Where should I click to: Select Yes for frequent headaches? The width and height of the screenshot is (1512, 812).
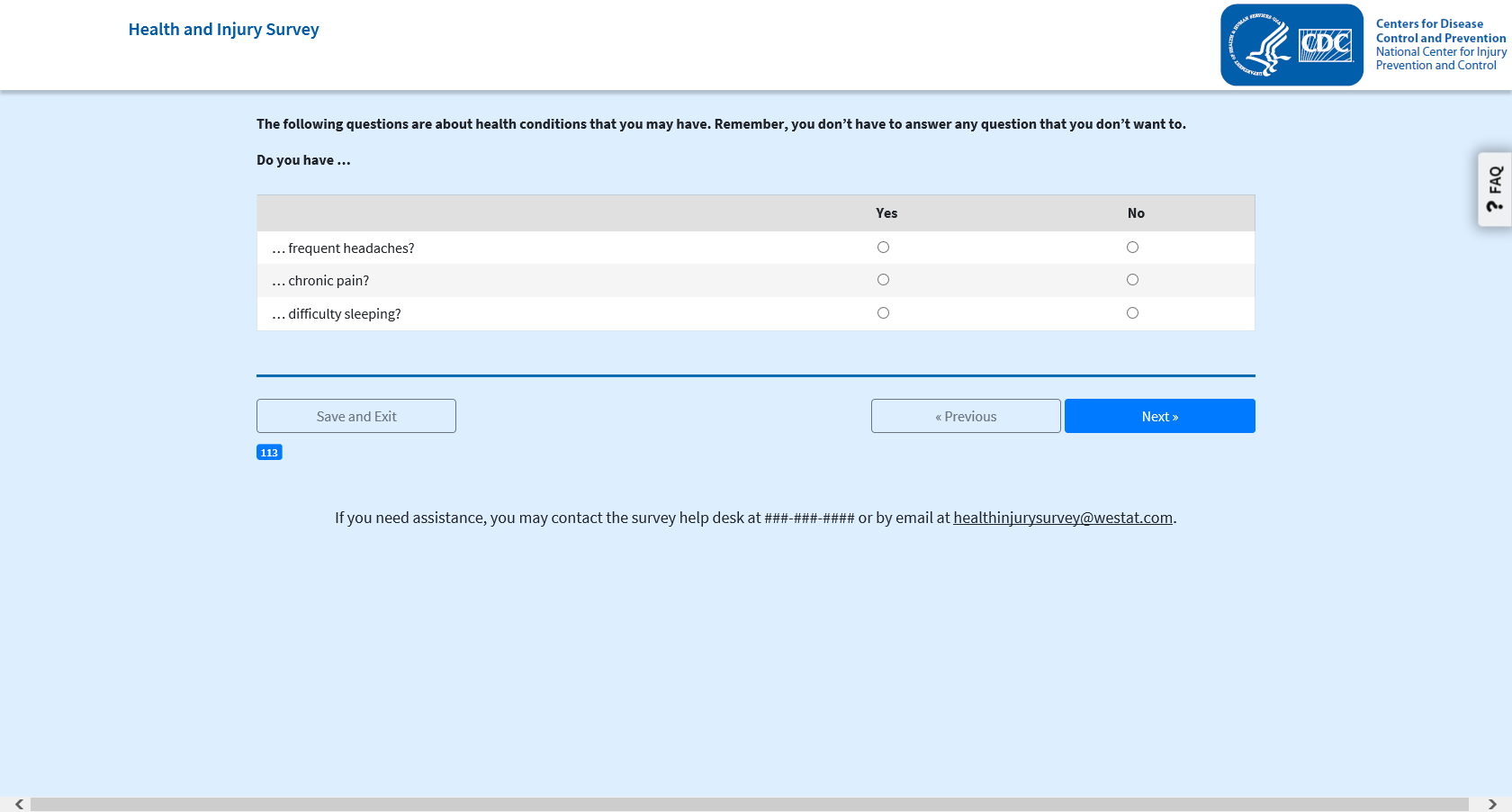tap(883, 248)
